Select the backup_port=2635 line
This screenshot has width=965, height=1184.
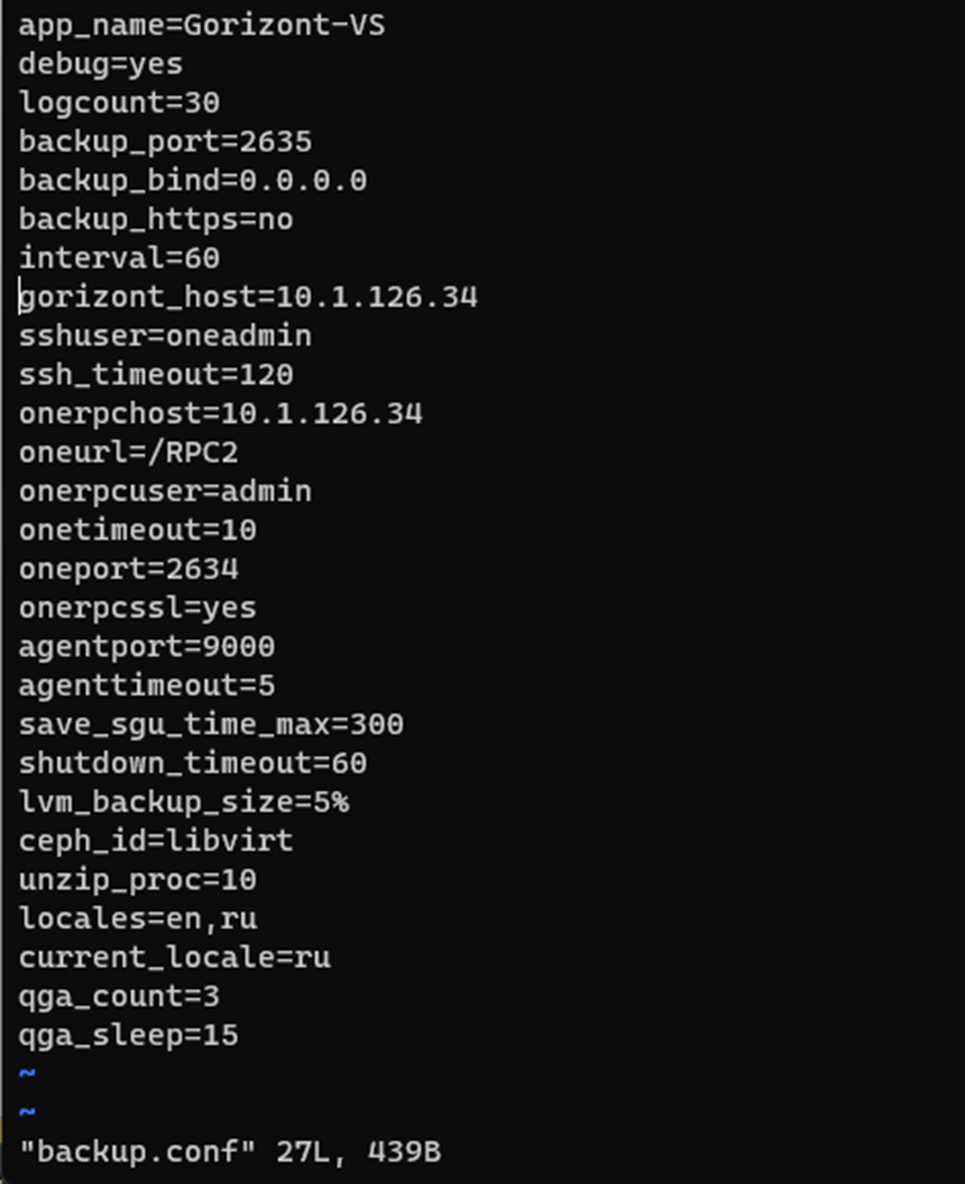click(165, 142)
